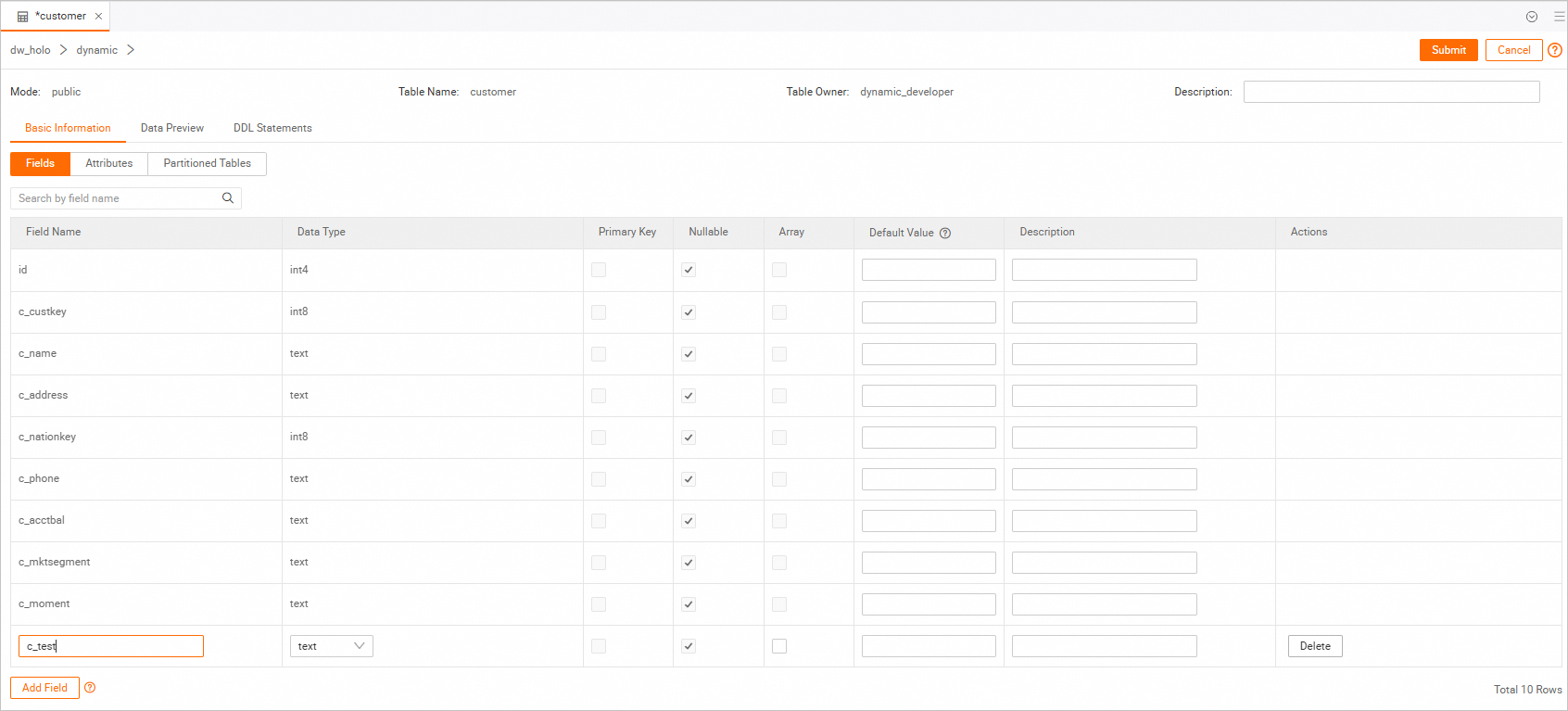Enable Array checkbox for c_test field
The width and height of the screenshot is (1568, 711).
pyautogui.click(x=779, y=646)
